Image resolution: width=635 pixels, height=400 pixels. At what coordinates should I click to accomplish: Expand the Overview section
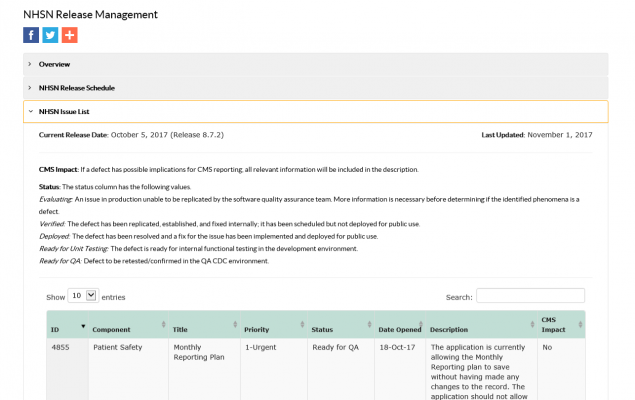click(x=54, y=64)
